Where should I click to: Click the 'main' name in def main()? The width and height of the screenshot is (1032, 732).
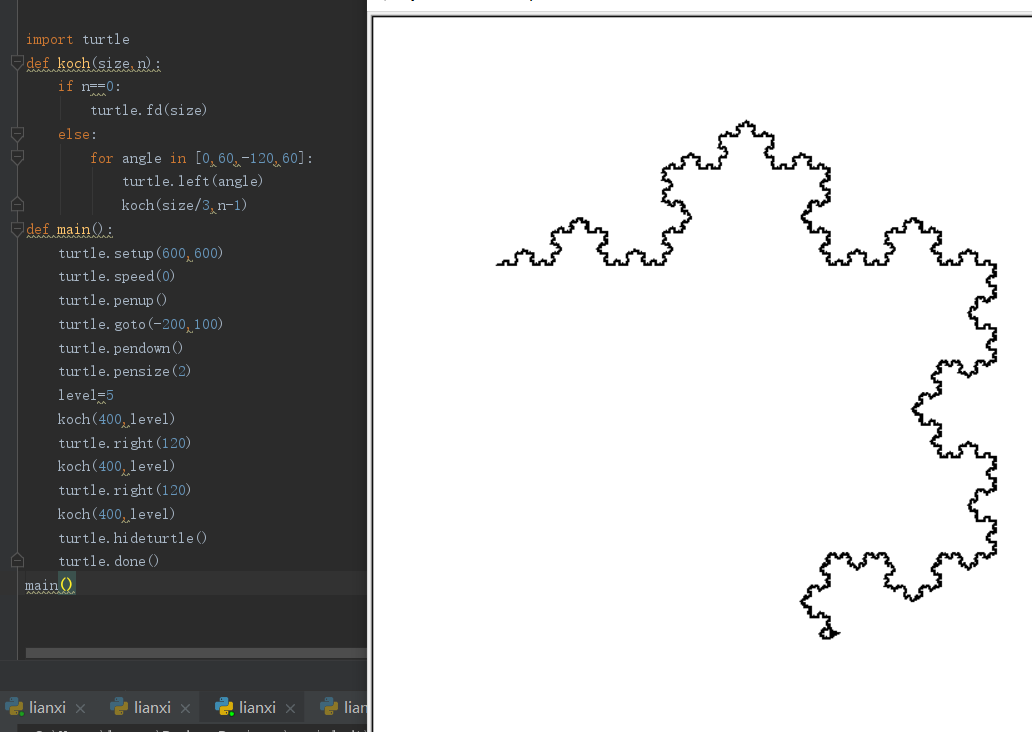pos(73,229)
